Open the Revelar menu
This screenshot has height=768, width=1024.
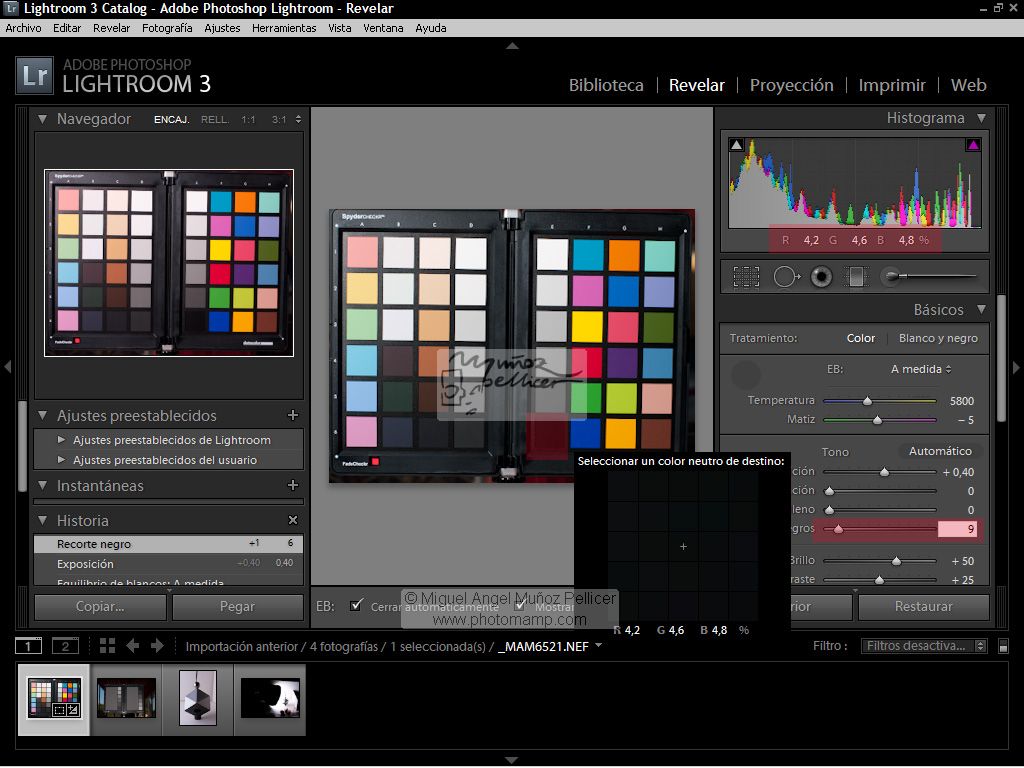pos(111,28)
